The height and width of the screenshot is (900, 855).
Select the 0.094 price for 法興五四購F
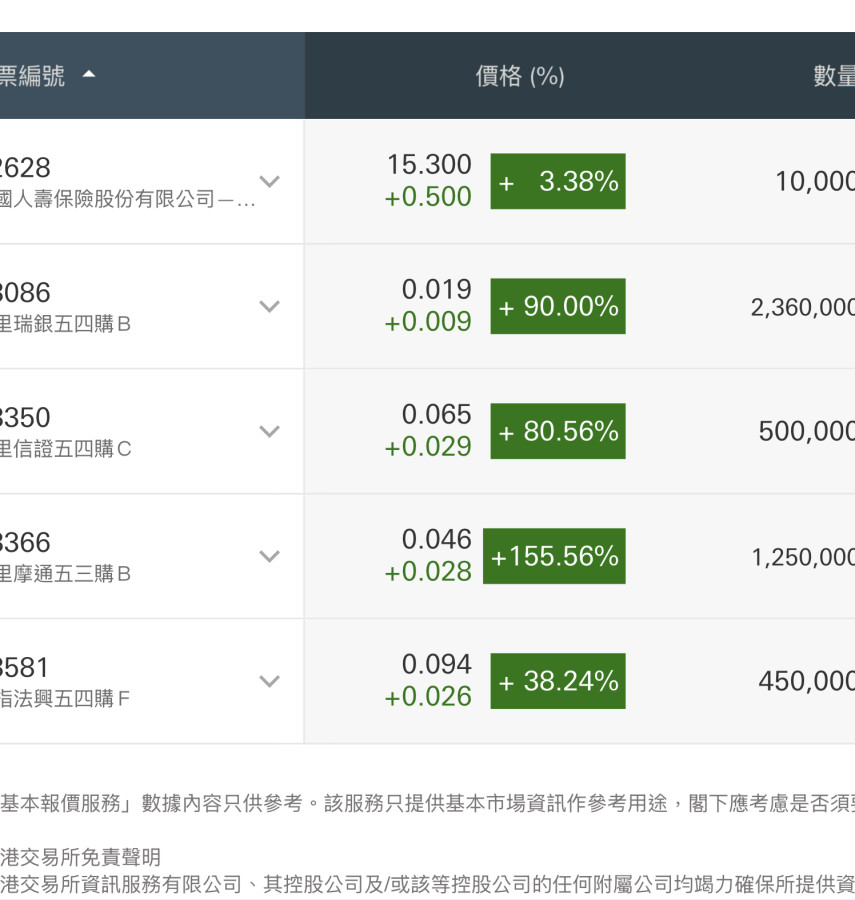(436, 665)
